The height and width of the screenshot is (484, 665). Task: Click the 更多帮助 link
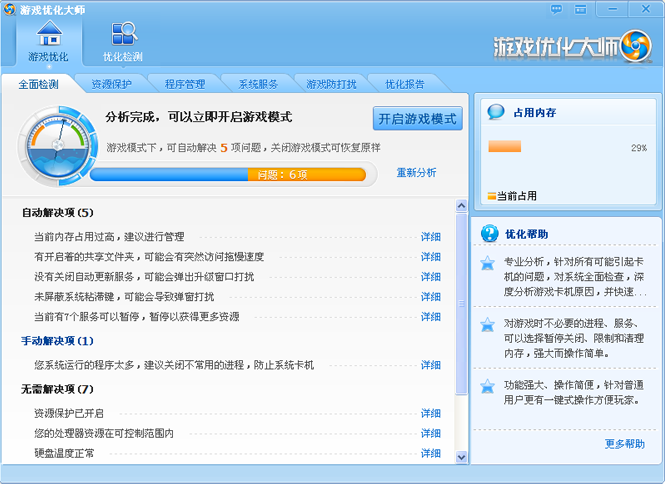625,444
